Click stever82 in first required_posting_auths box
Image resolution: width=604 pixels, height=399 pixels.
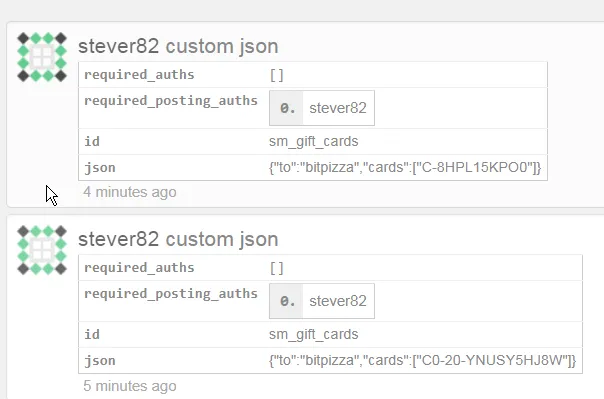[338, 108]
